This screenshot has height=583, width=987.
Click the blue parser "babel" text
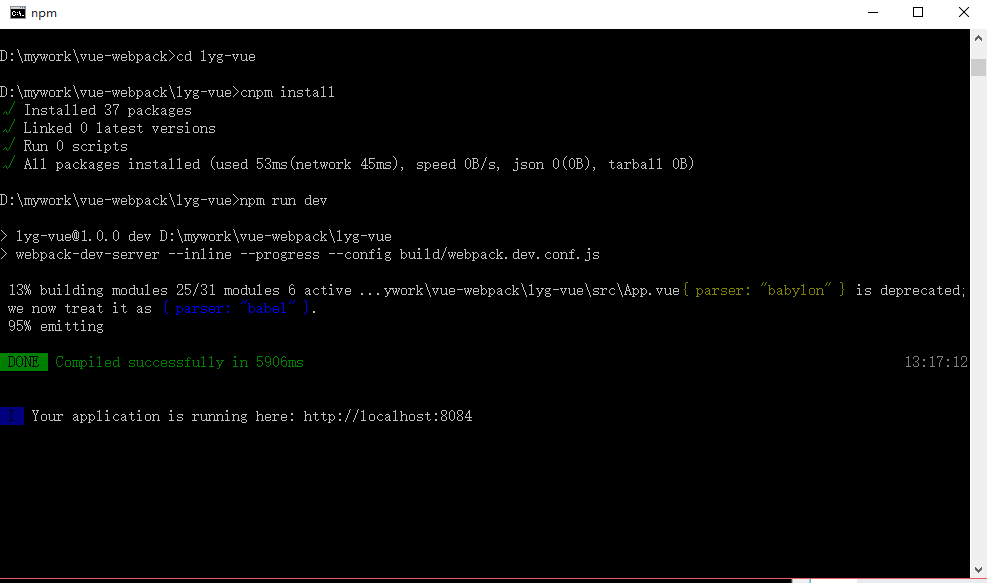coord(237,308)
